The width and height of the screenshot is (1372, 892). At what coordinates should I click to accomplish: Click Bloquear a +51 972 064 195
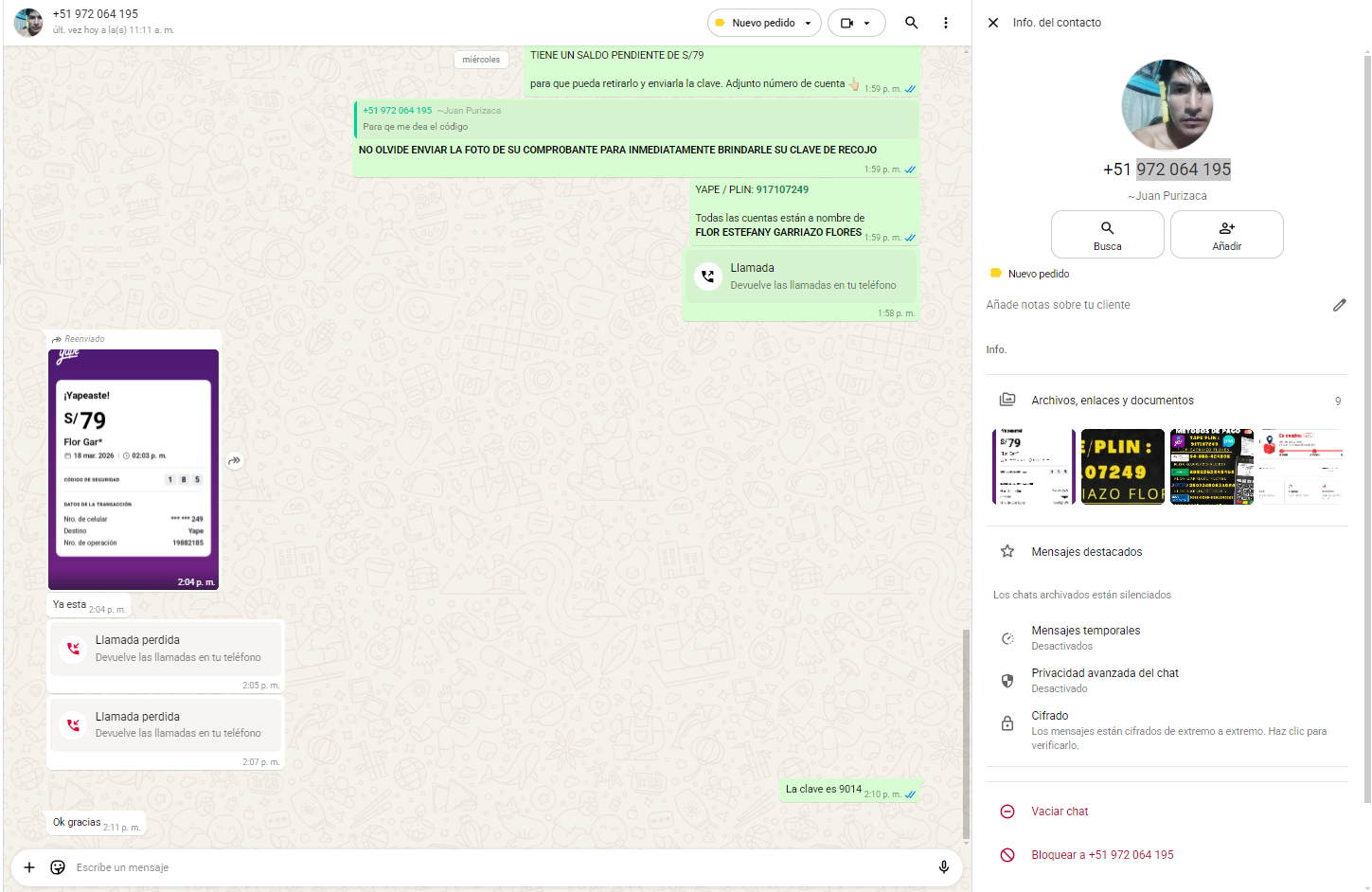[x=1101, y=855]
